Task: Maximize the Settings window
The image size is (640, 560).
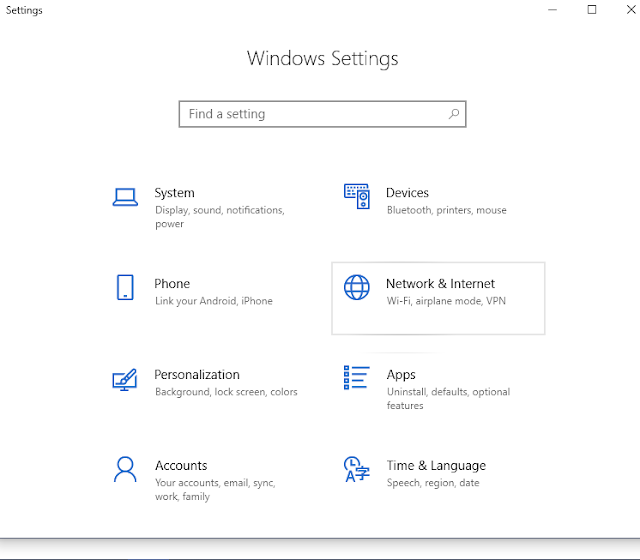Action: pos(592,10)
